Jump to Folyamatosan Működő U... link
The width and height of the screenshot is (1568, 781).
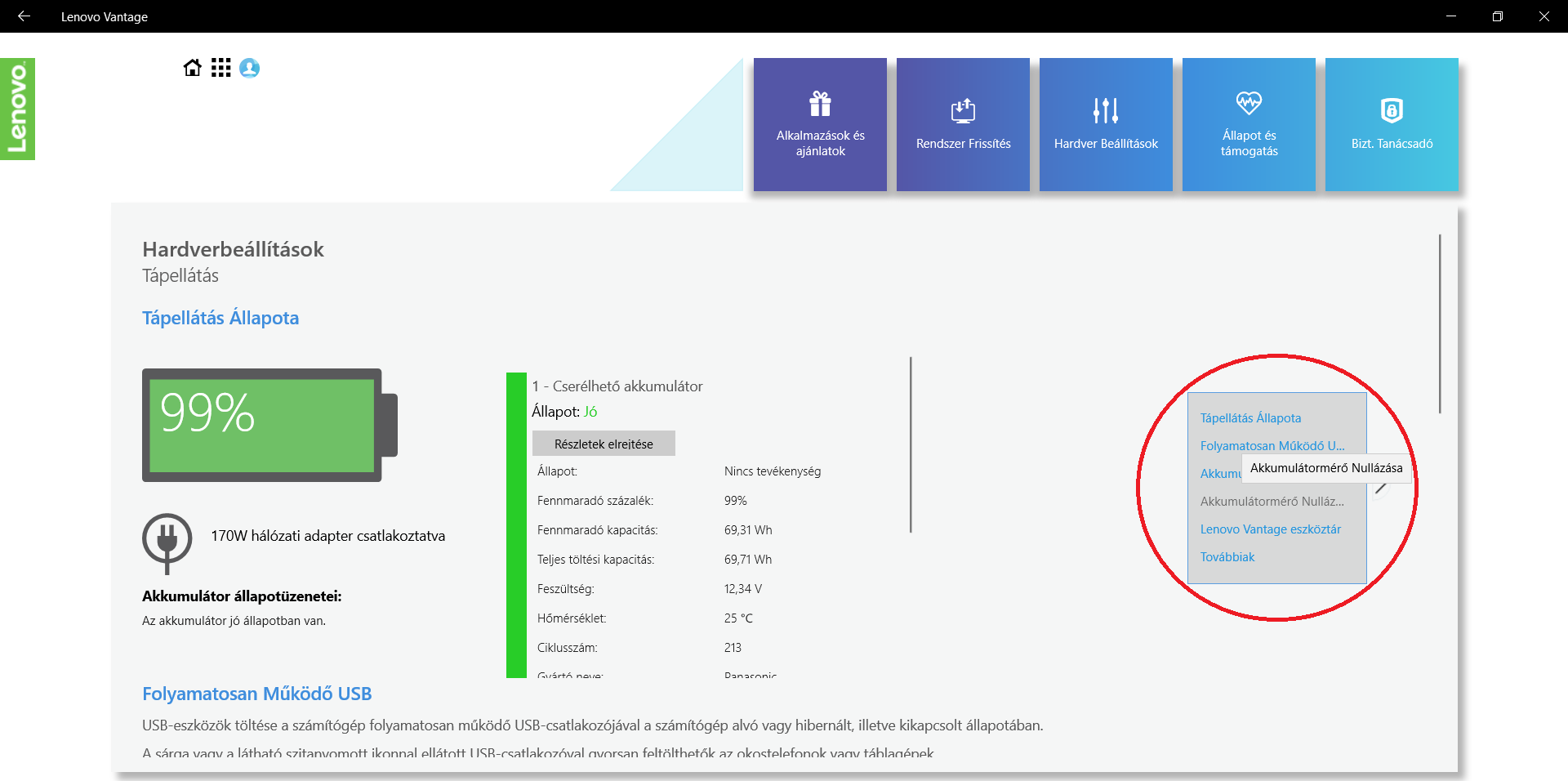click(x=1272, y=446)
